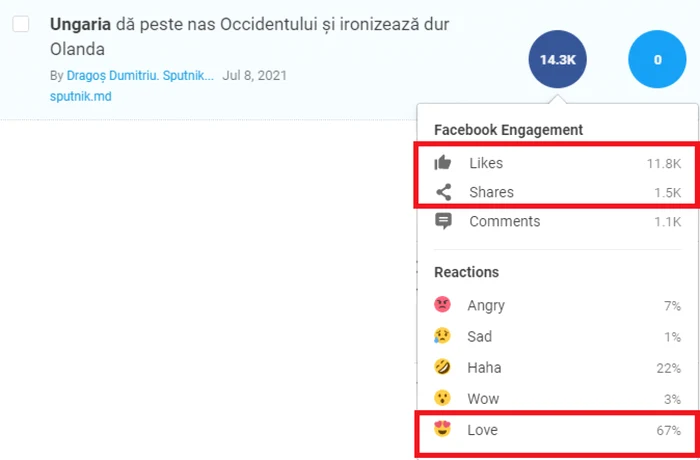Visit the sputnik.md domain link
Screen dimensions: 700x460
point(80,96)
